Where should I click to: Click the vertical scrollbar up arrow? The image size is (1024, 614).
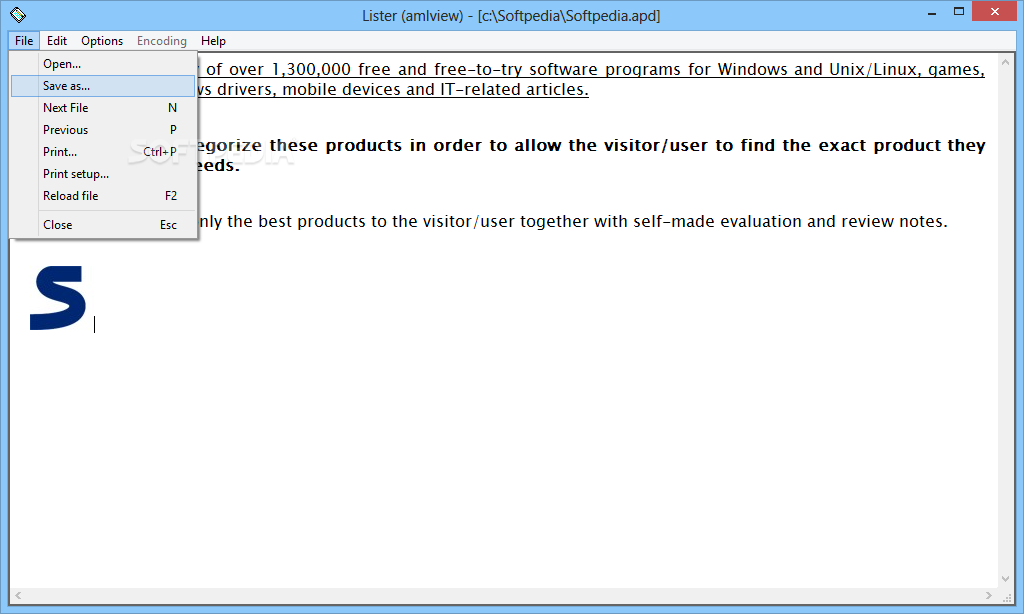pos(1005,63)
